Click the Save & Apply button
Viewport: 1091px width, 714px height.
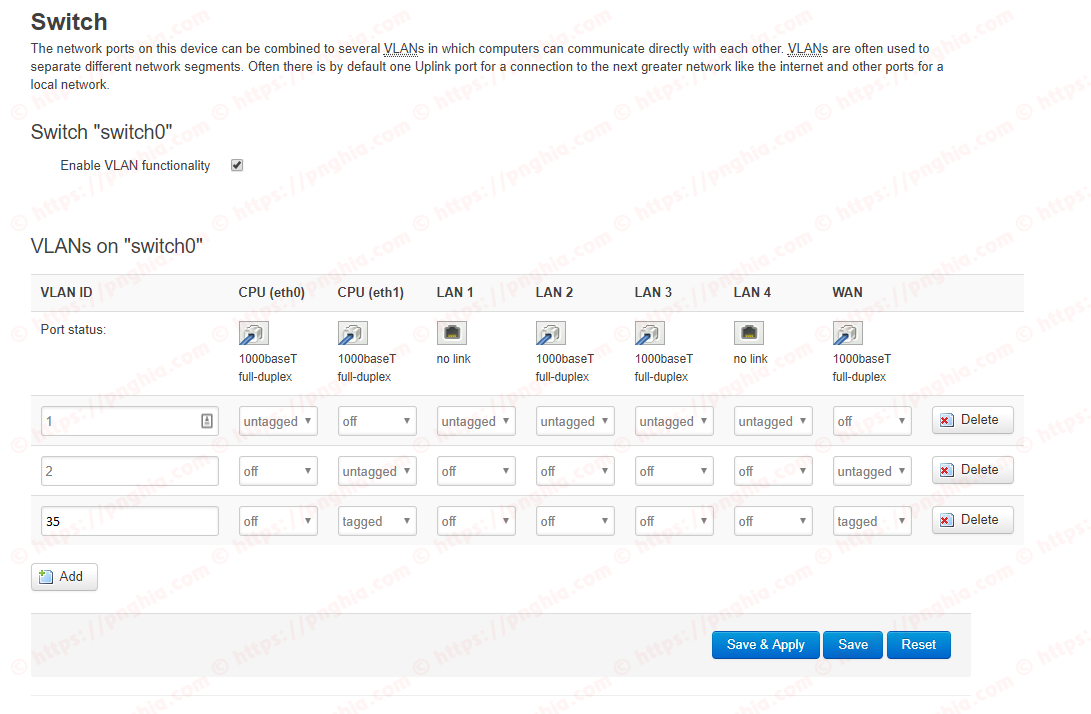pos(765,644)
